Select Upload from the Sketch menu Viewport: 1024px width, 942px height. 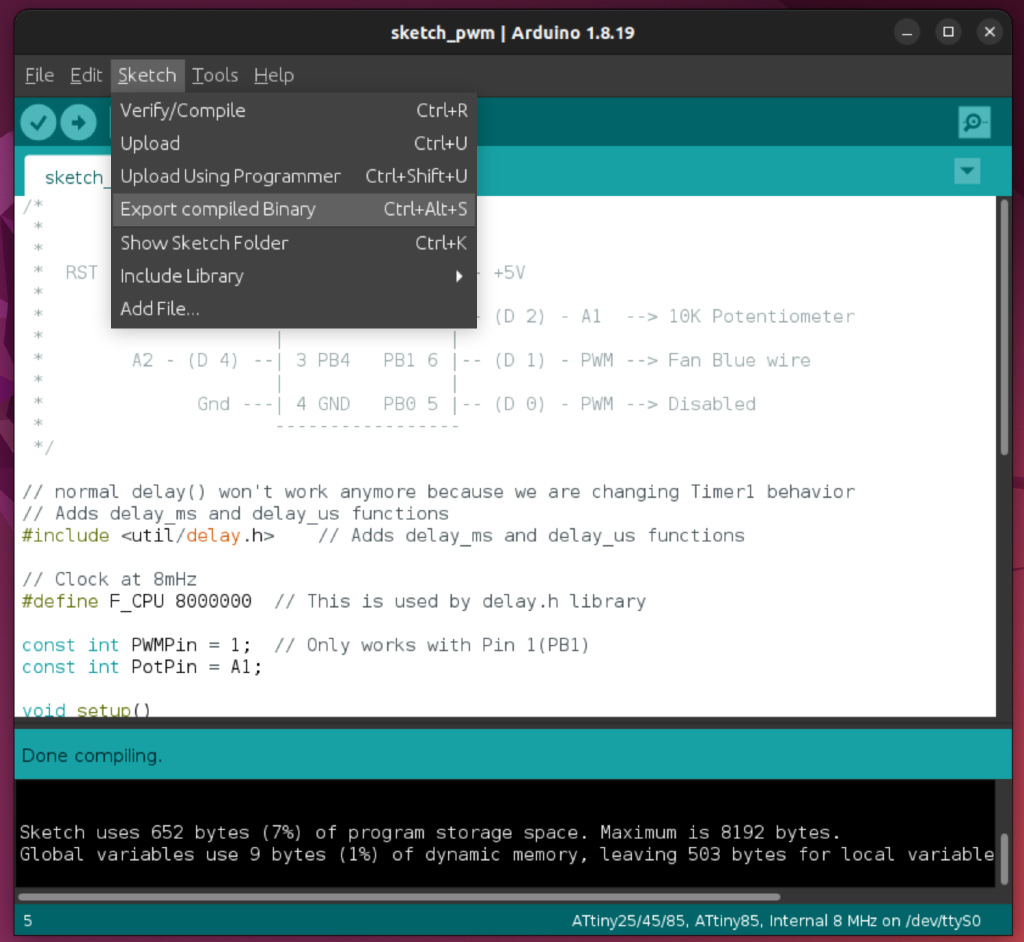tap(150, 143)
